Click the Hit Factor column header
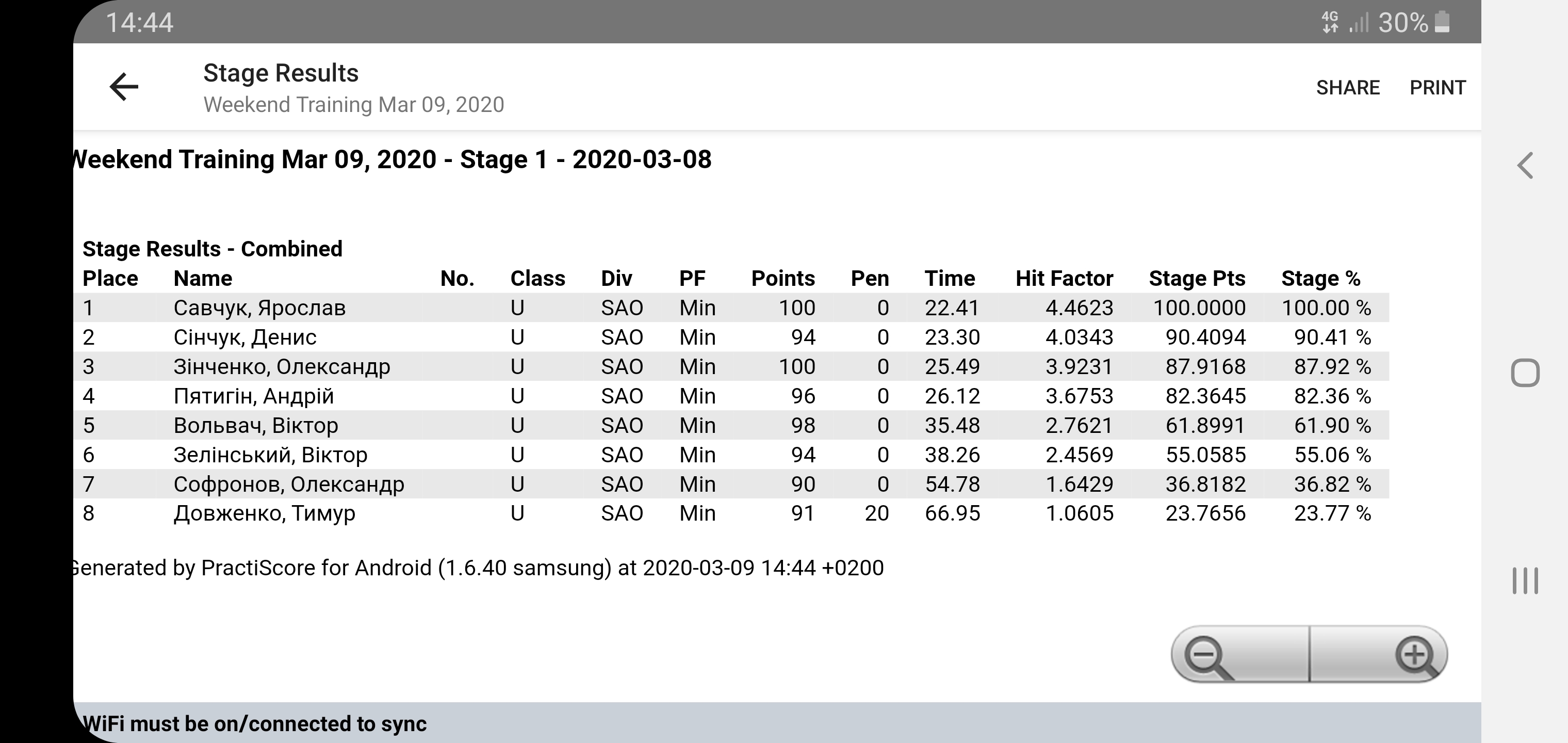The width and height of the screenshot is (1568, 743). [1064, 278]
